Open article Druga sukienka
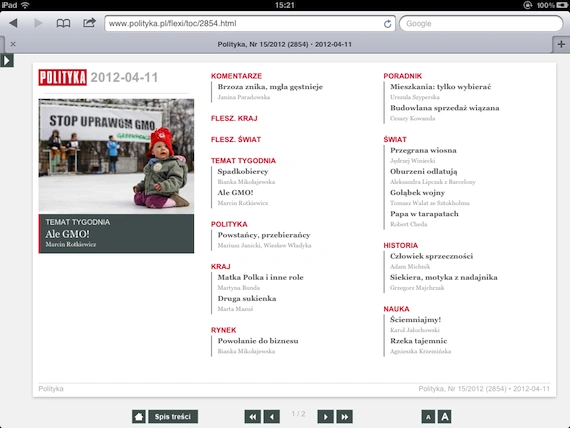 tap(247, 299)
